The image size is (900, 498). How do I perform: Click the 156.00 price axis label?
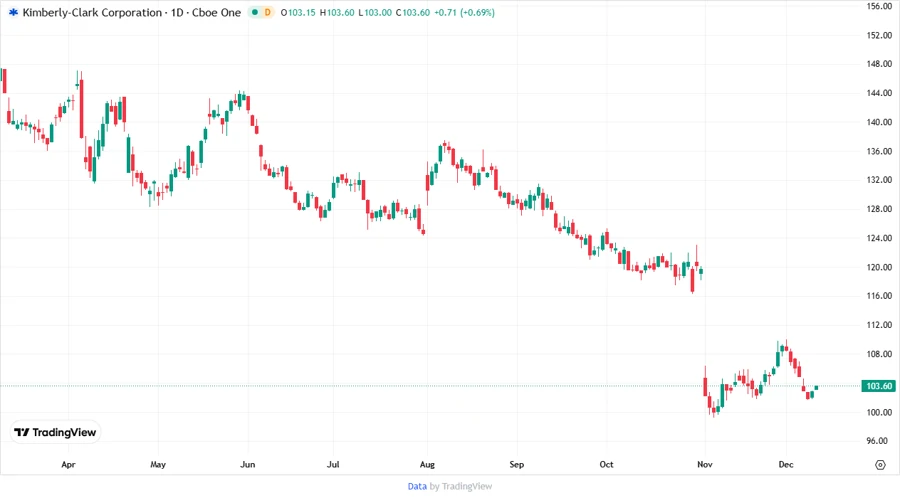[879, 6]
